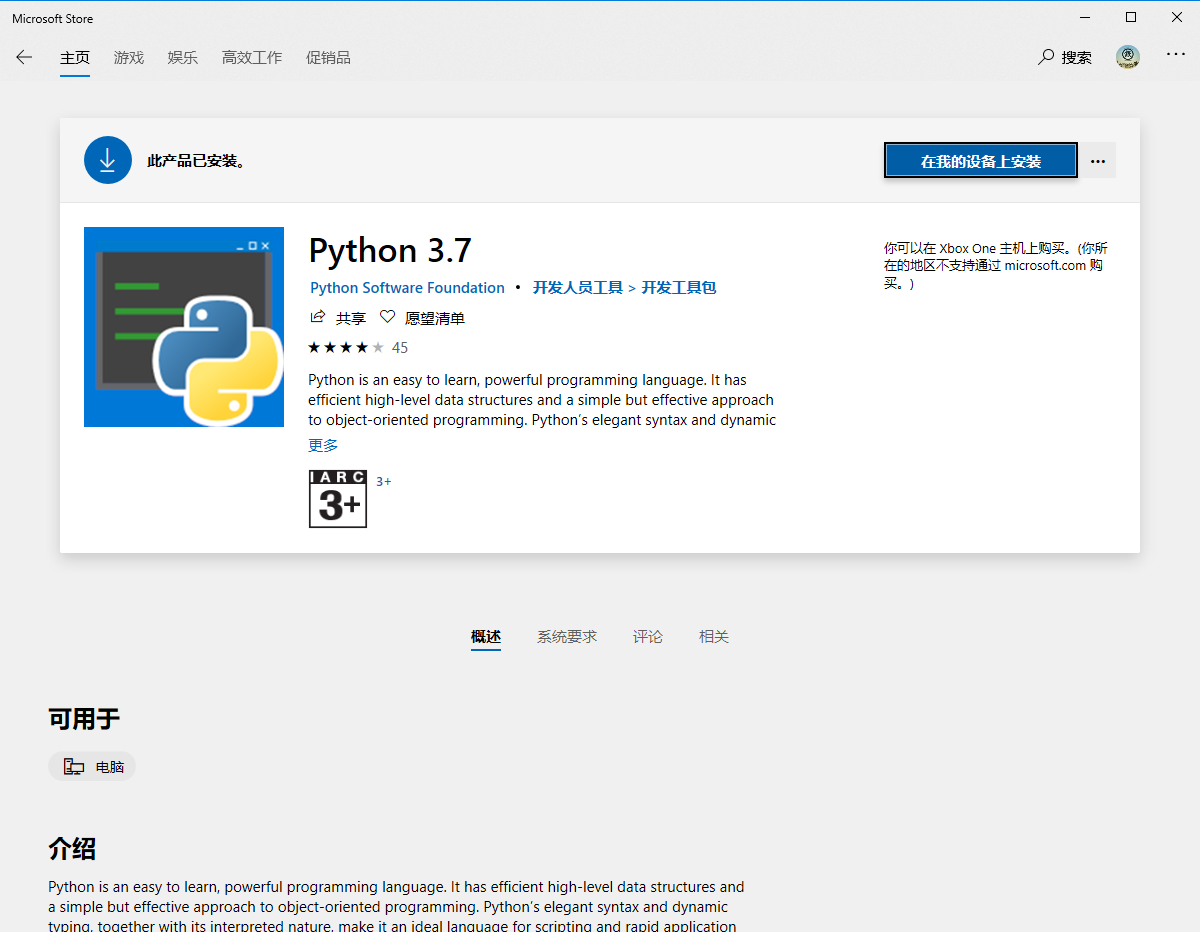The width and height of the screenshot is (1200, 932).
Task: Open more options next to install button
Action: [x=1098, y=161]
